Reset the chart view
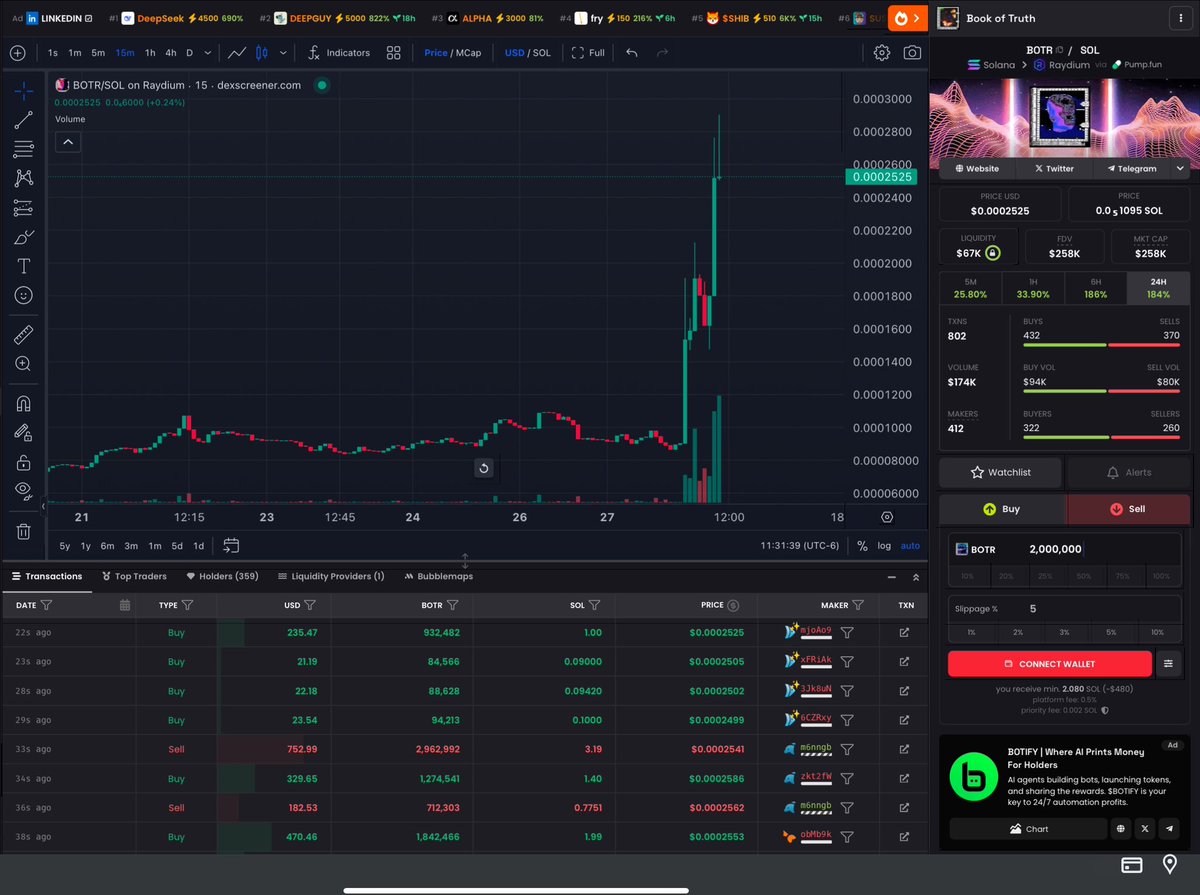 (484, 468)
